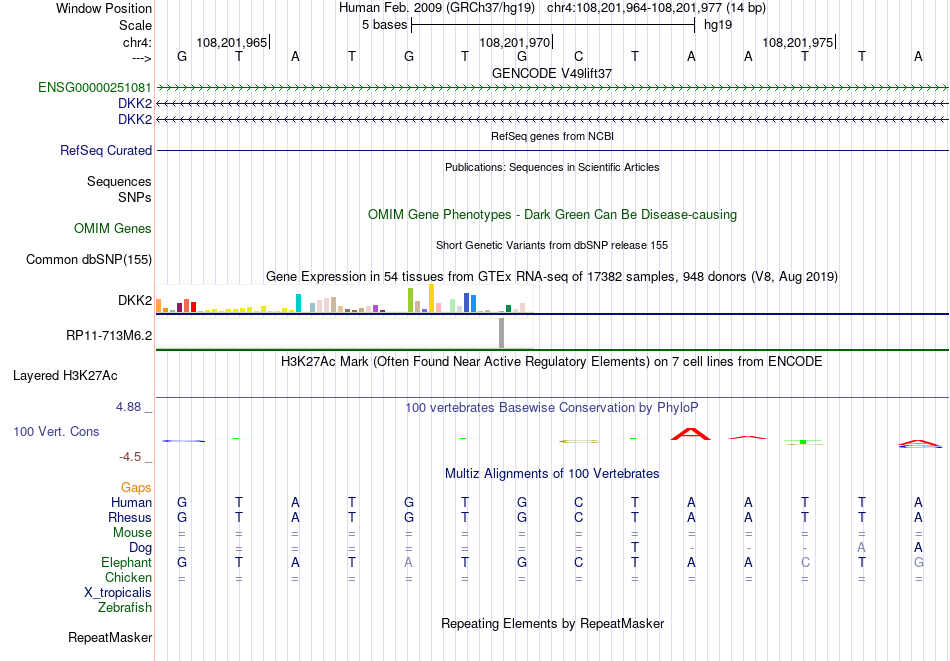Viewport: 950px width, 661px height.
Task: Click tallest yellow bar in DKK2 GTEx chart
Action: [x=431, y=298]
